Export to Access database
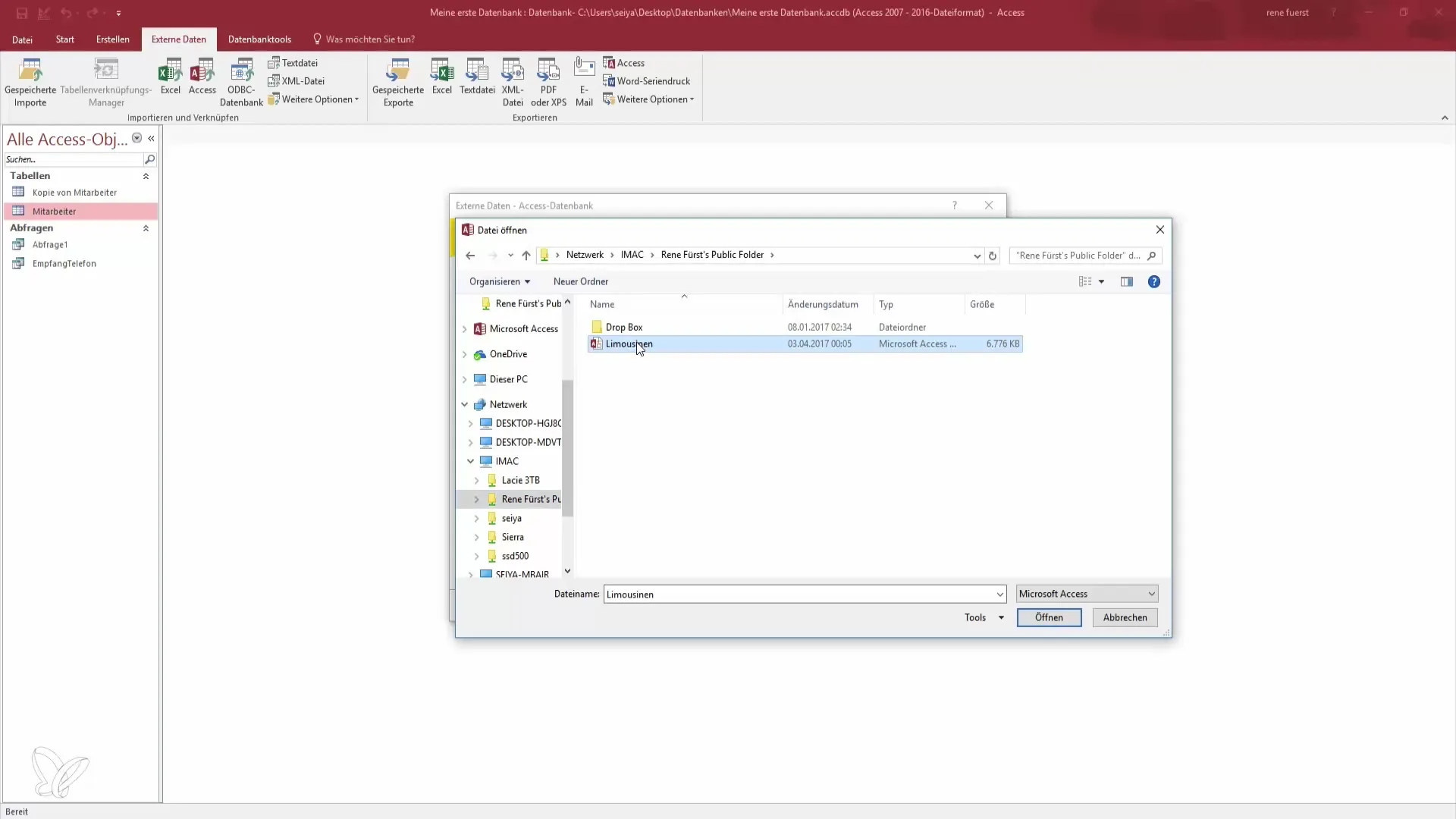Viewport: 1456px width, 819px height. click(x=624, y=63)
